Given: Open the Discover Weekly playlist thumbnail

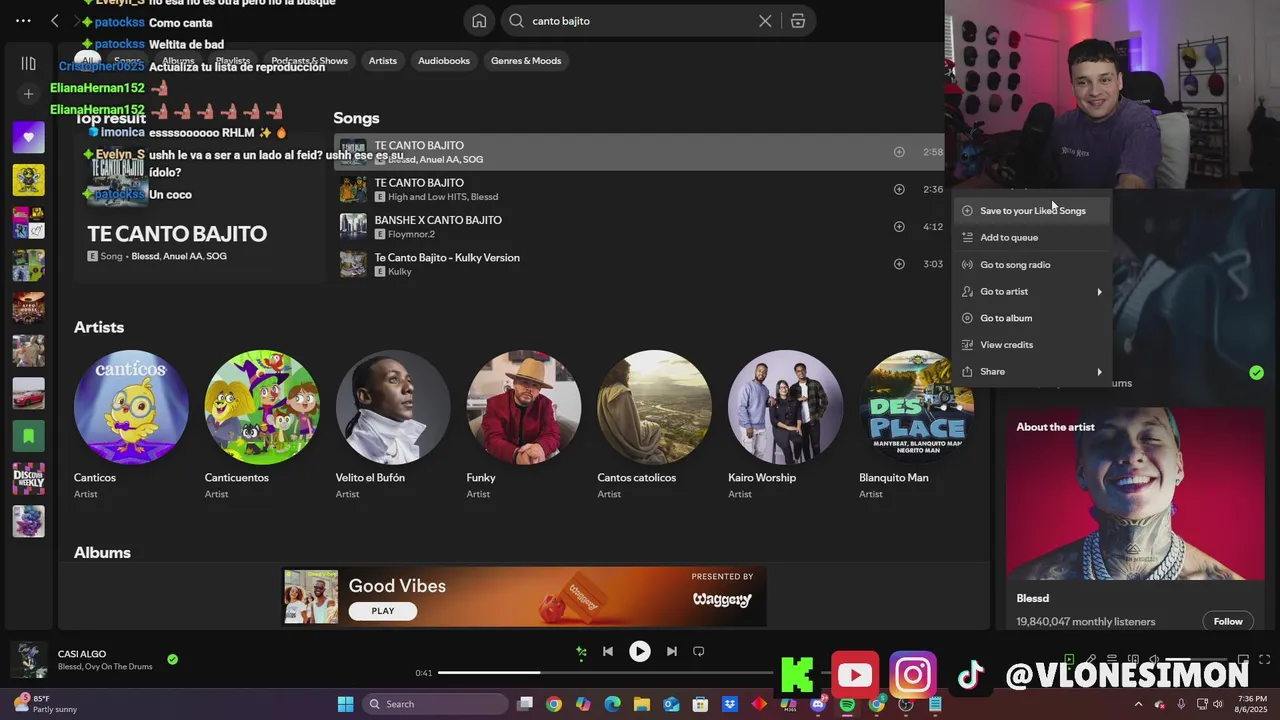Looking at the screenshot, I should [x=28, y=479].
